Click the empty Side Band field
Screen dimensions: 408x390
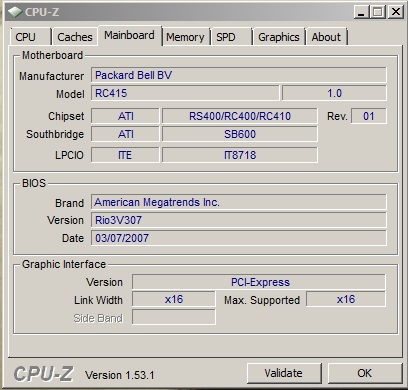pyautogui.click(x=174, y=317)
